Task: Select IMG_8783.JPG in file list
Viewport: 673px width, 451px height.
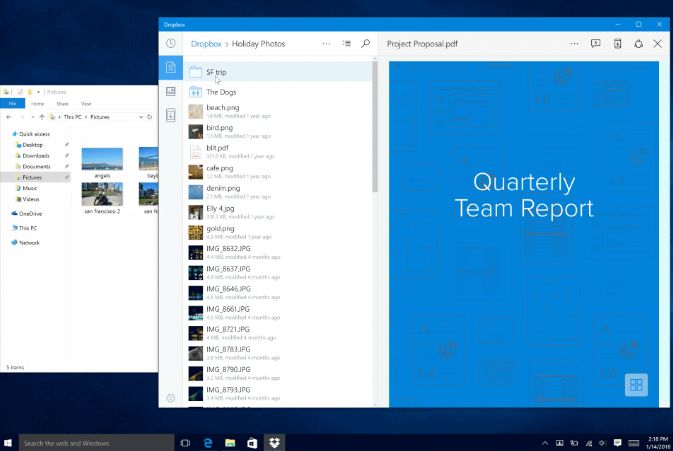Action: 278,353
